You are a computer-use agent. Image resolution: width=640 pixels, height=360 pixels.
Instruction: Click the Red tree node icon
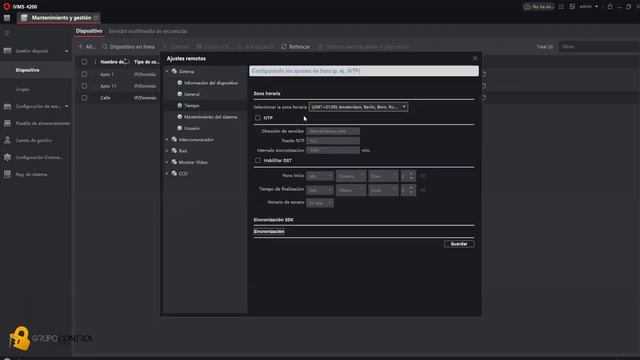click(174, 151)
